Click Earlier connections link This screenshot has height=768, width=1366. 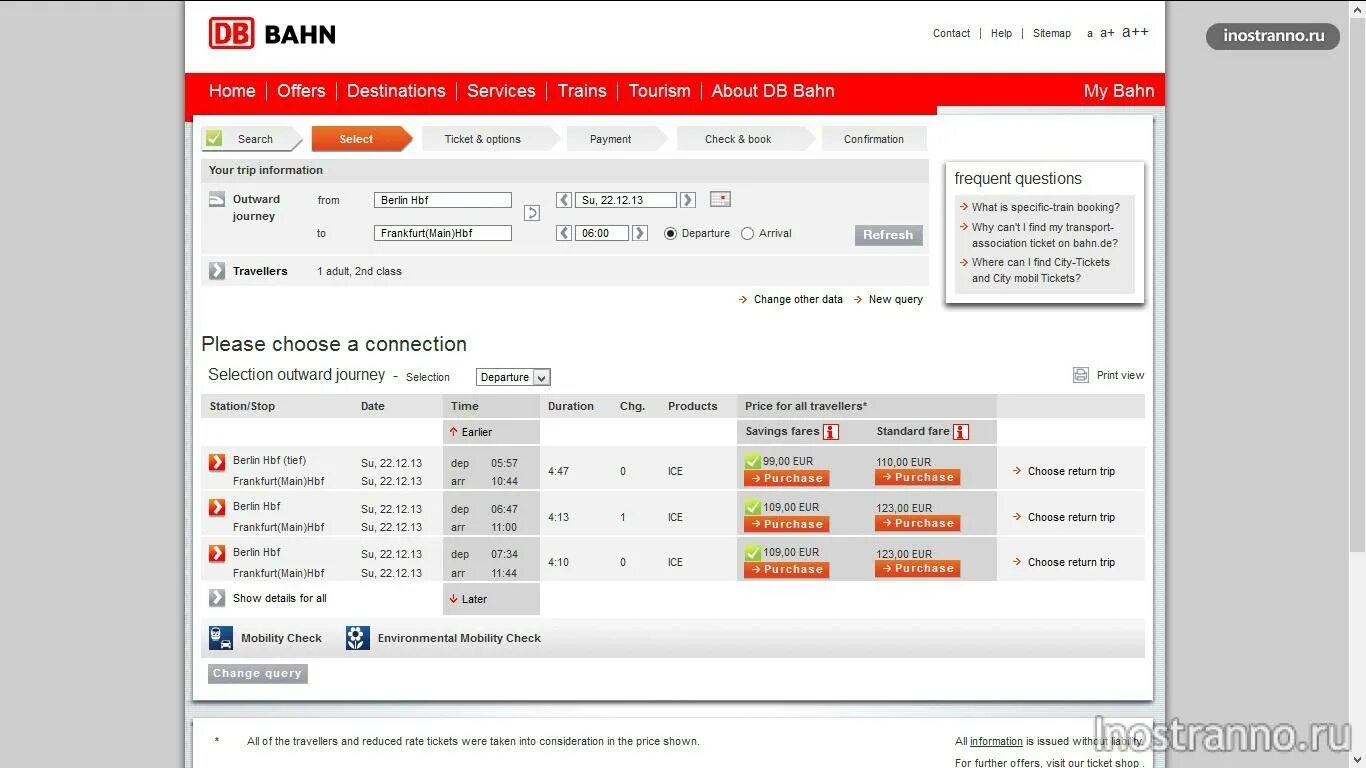click(471, 432)
